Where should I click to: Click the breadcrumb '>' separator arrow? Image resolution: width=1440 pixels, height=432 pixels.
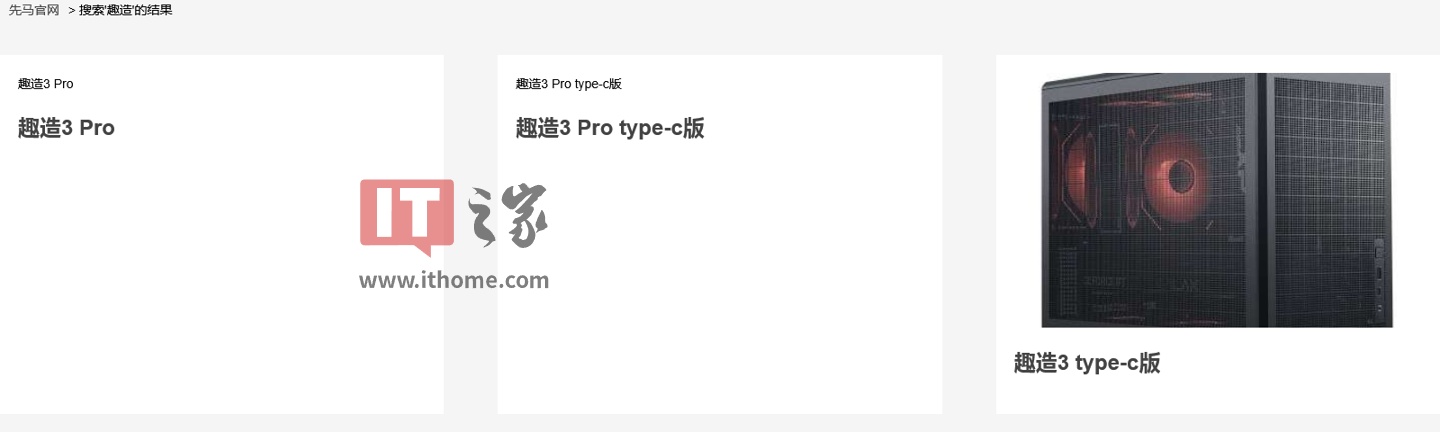pyautogui.click(x=72, y=10)
